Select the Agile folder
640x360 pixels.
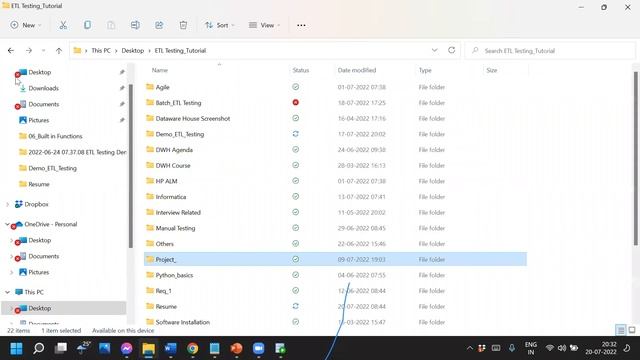162,87
